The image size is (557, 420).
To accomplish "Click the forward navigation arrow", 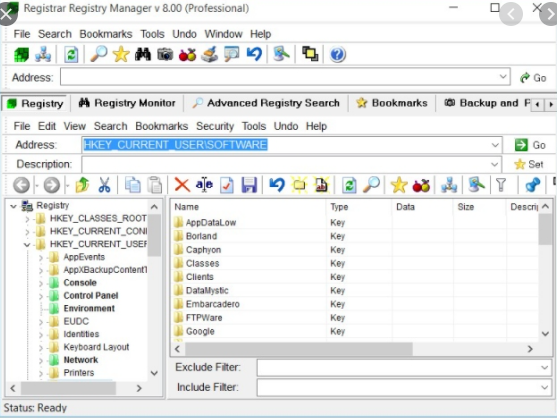I will click(52, 185).
